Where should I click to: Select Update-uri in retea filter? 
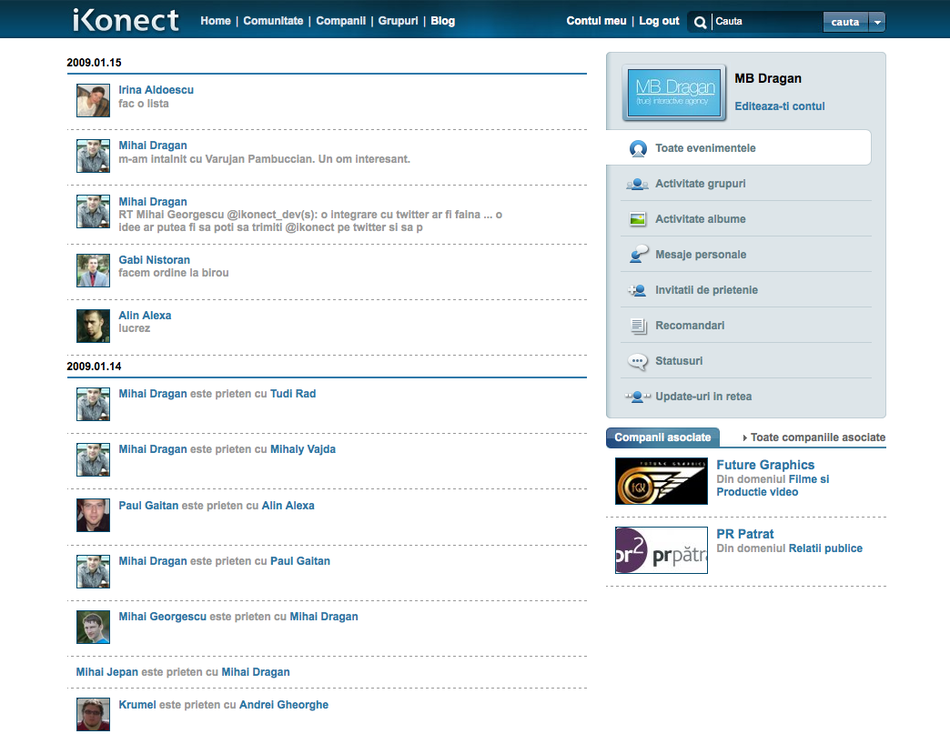tap(703, 396)
